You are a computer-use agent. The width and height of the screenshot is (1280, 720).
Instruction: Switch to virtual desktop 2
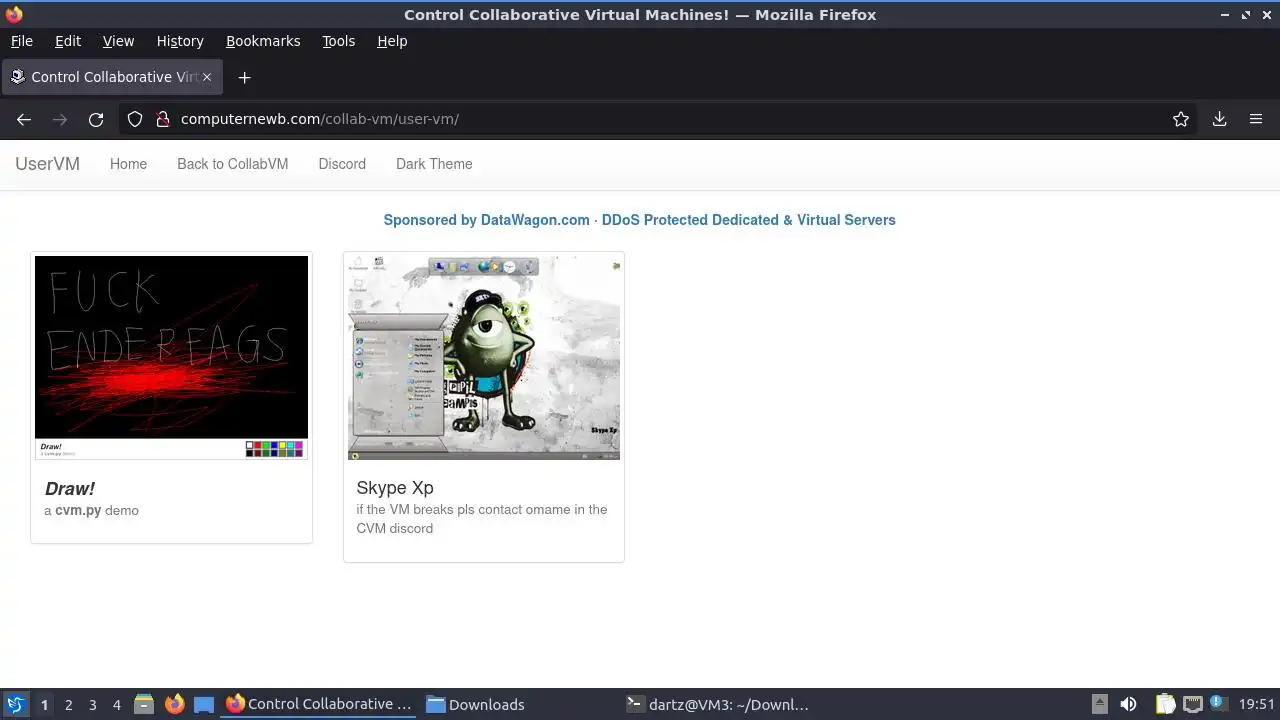pos(68,704)
